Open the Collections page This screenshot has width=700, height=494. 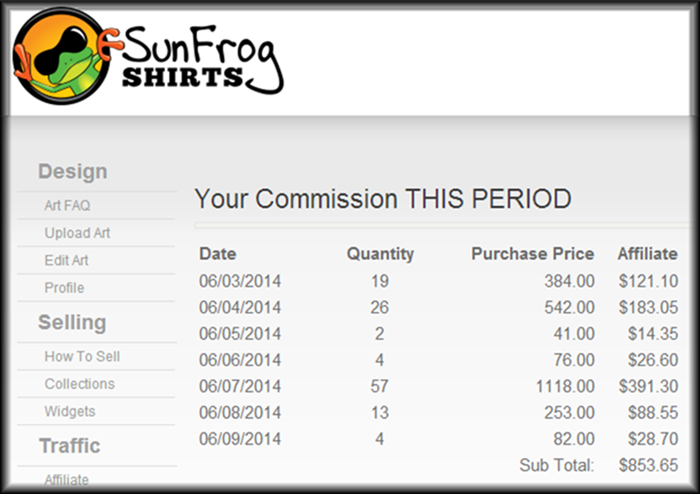point(79,384)
